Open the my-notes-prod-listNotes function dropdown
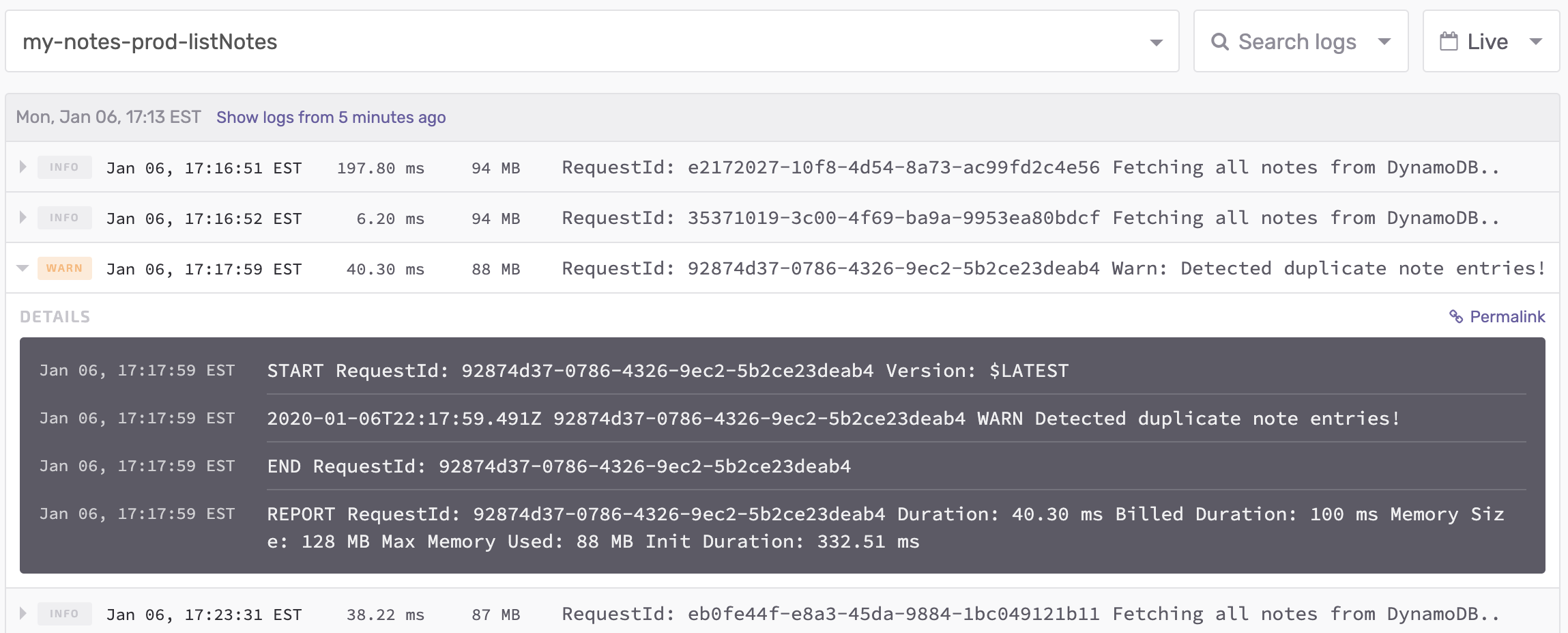The image size is (1568, 633). [1156, 42]
